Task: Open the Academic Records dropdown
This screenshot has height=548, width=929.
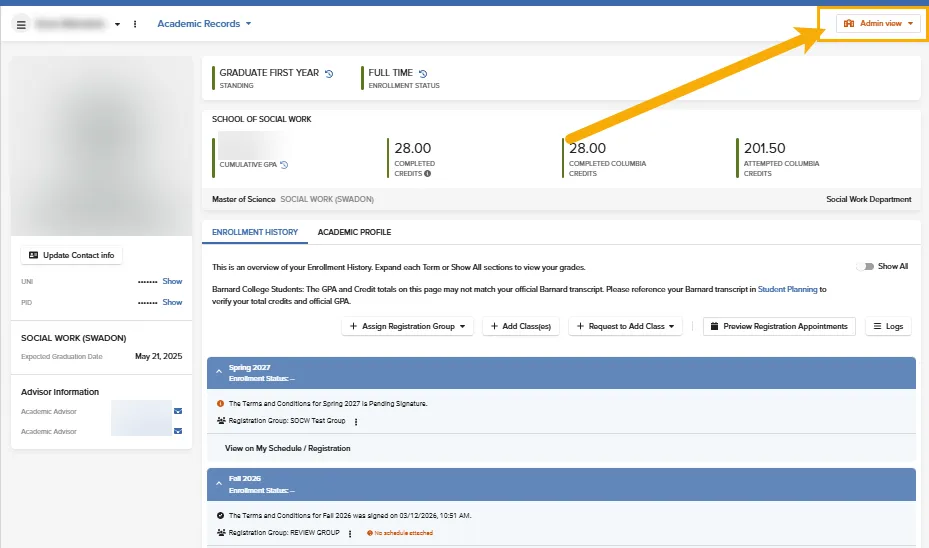Action: coord(204,24)
